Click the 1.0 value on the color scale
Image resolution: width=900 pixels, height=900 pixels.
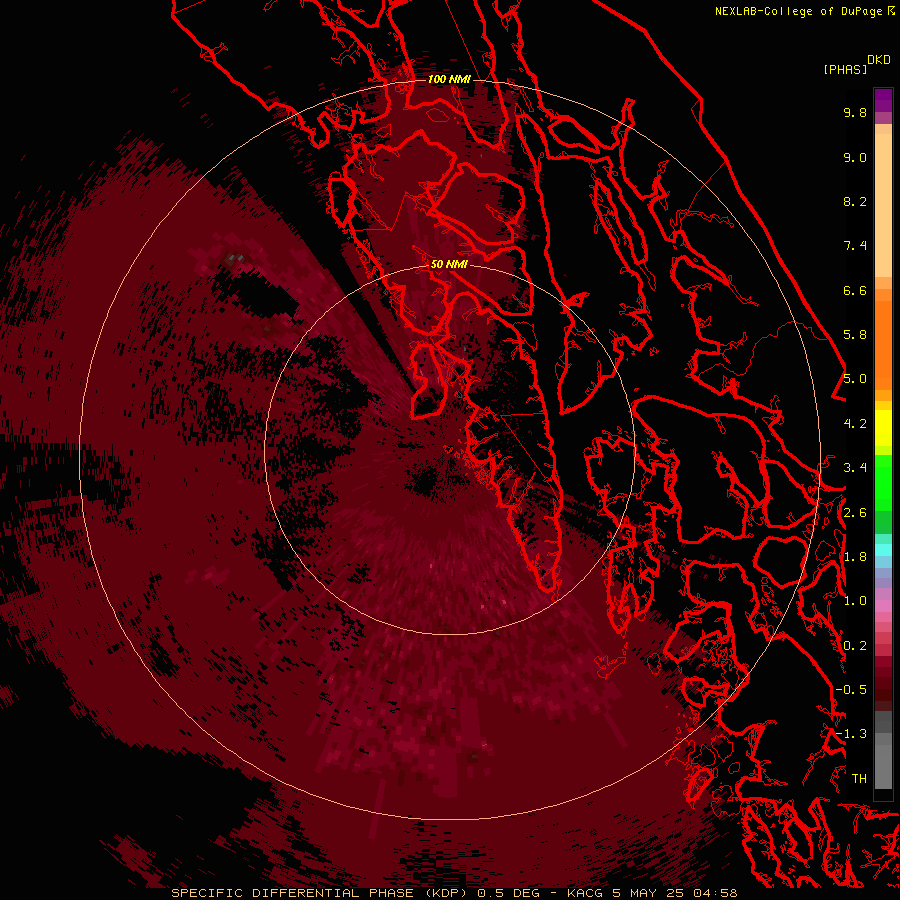tap(855, 601)
